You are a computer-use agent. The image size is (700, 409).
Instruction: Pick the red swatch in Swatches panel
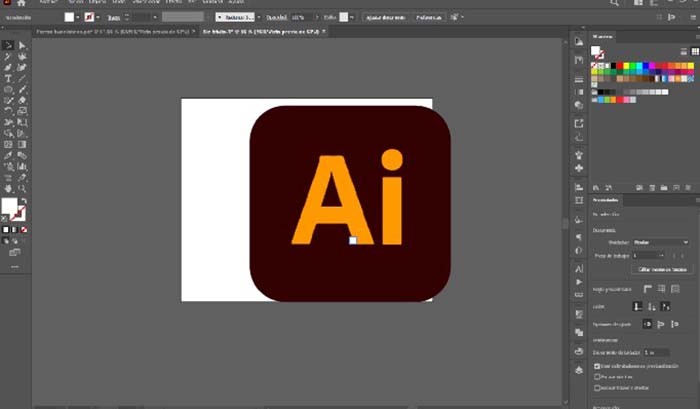620,66
